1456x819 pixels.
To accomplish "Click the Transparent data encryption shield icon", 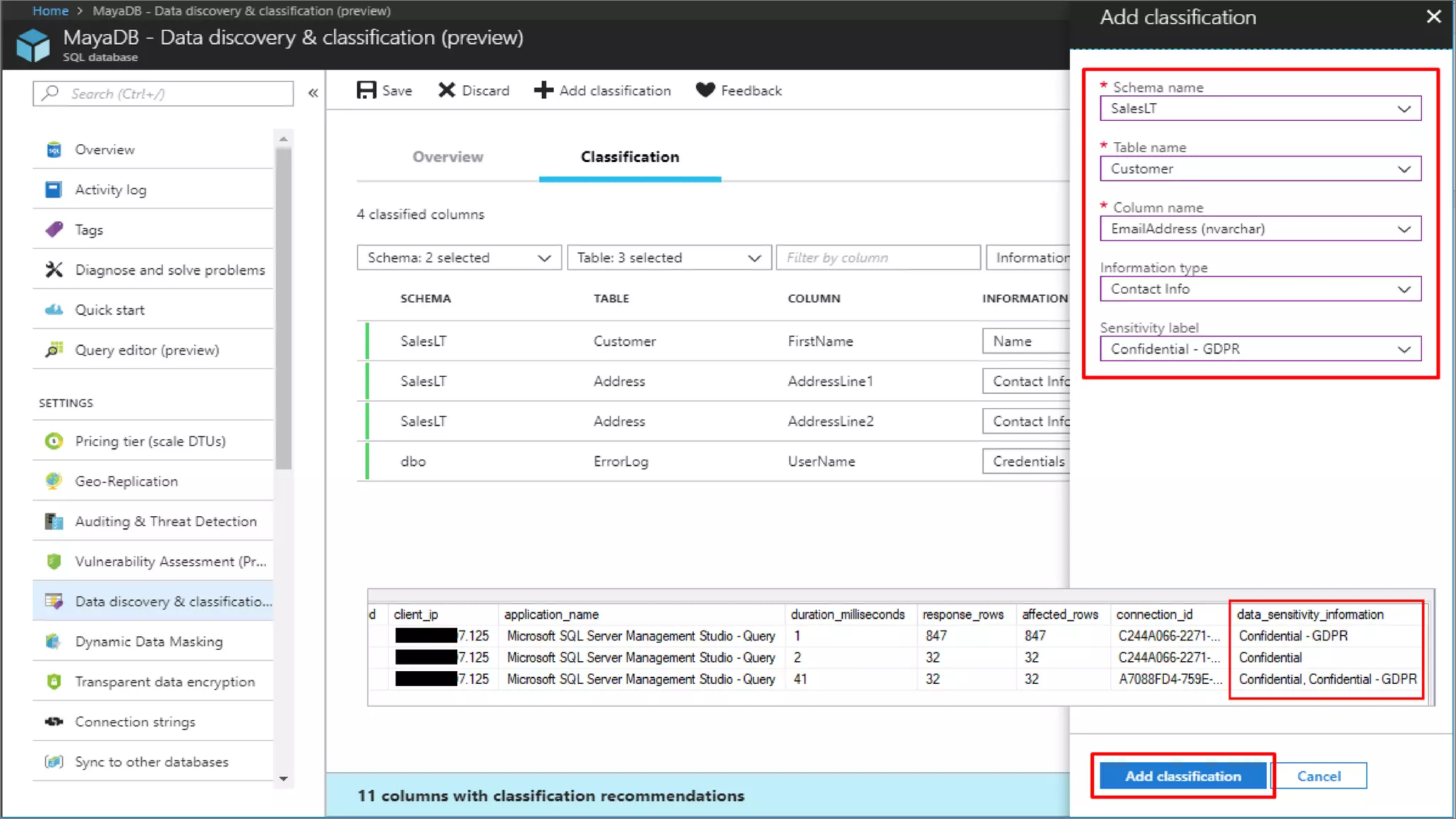I will coord(54,682).
